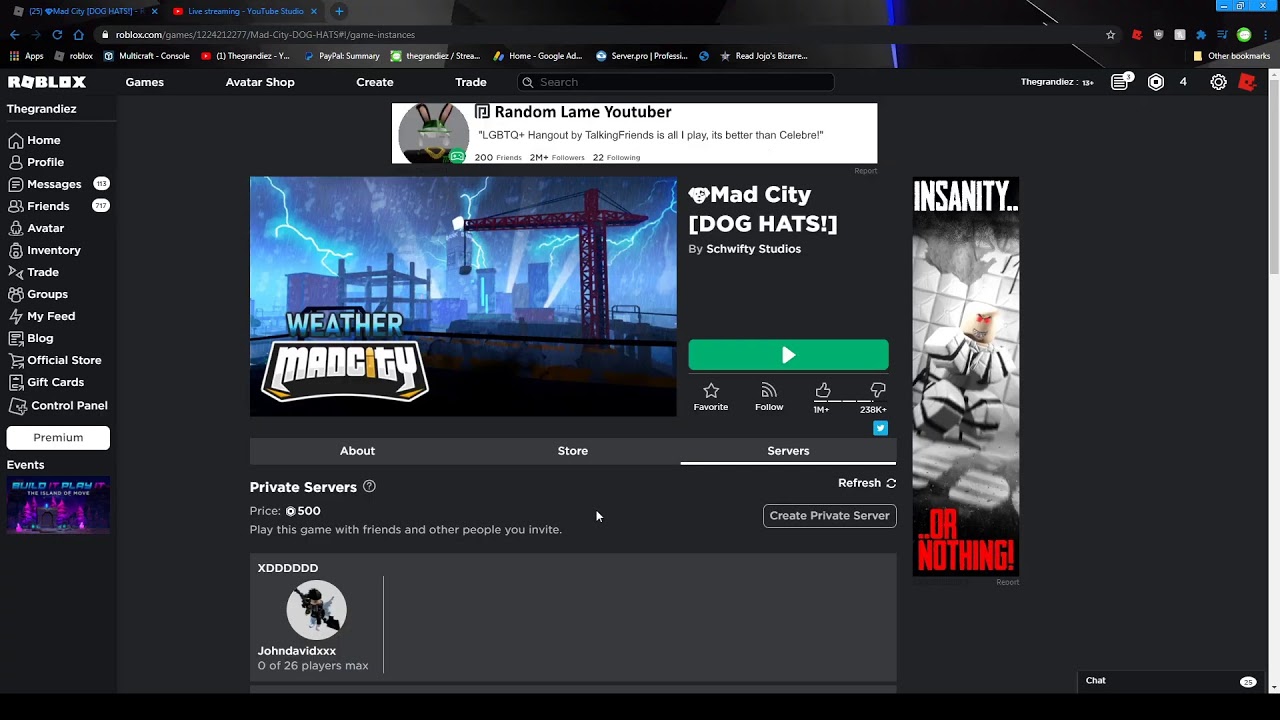Open the Johndavidxxx avatar thumbnail

pos(316,610)
